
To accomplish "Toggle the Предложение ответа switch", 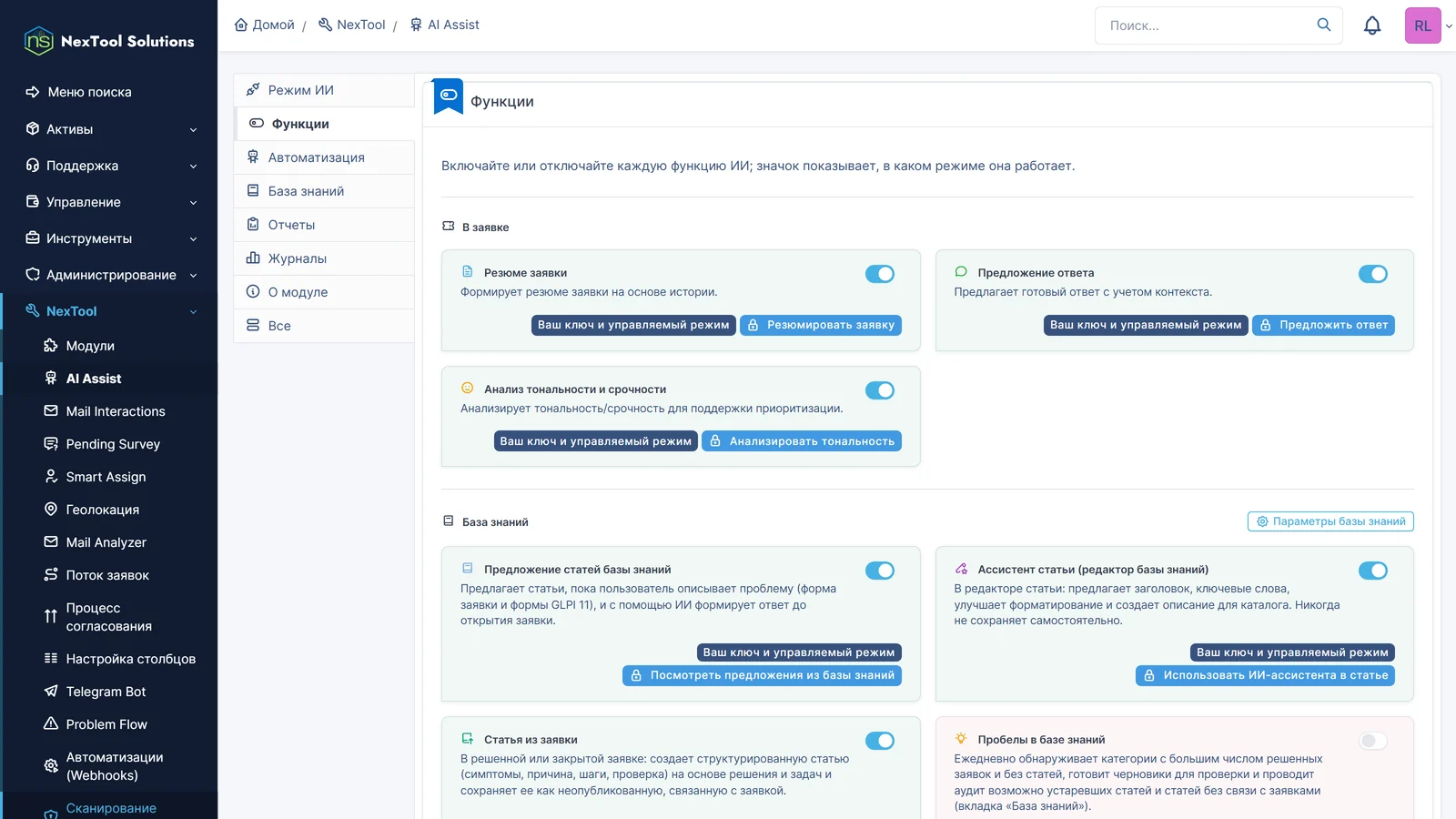I will 1373,274.
